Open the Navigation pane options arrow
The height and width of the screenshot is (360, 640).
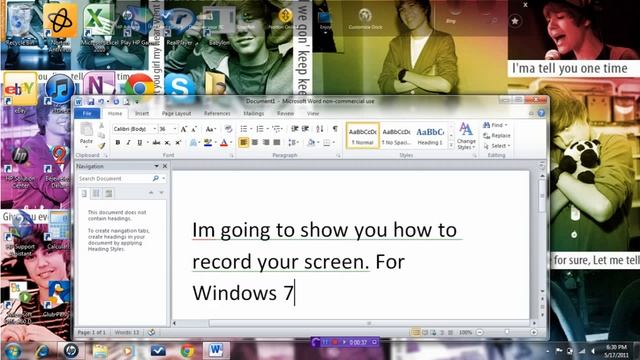coord(156,167)
